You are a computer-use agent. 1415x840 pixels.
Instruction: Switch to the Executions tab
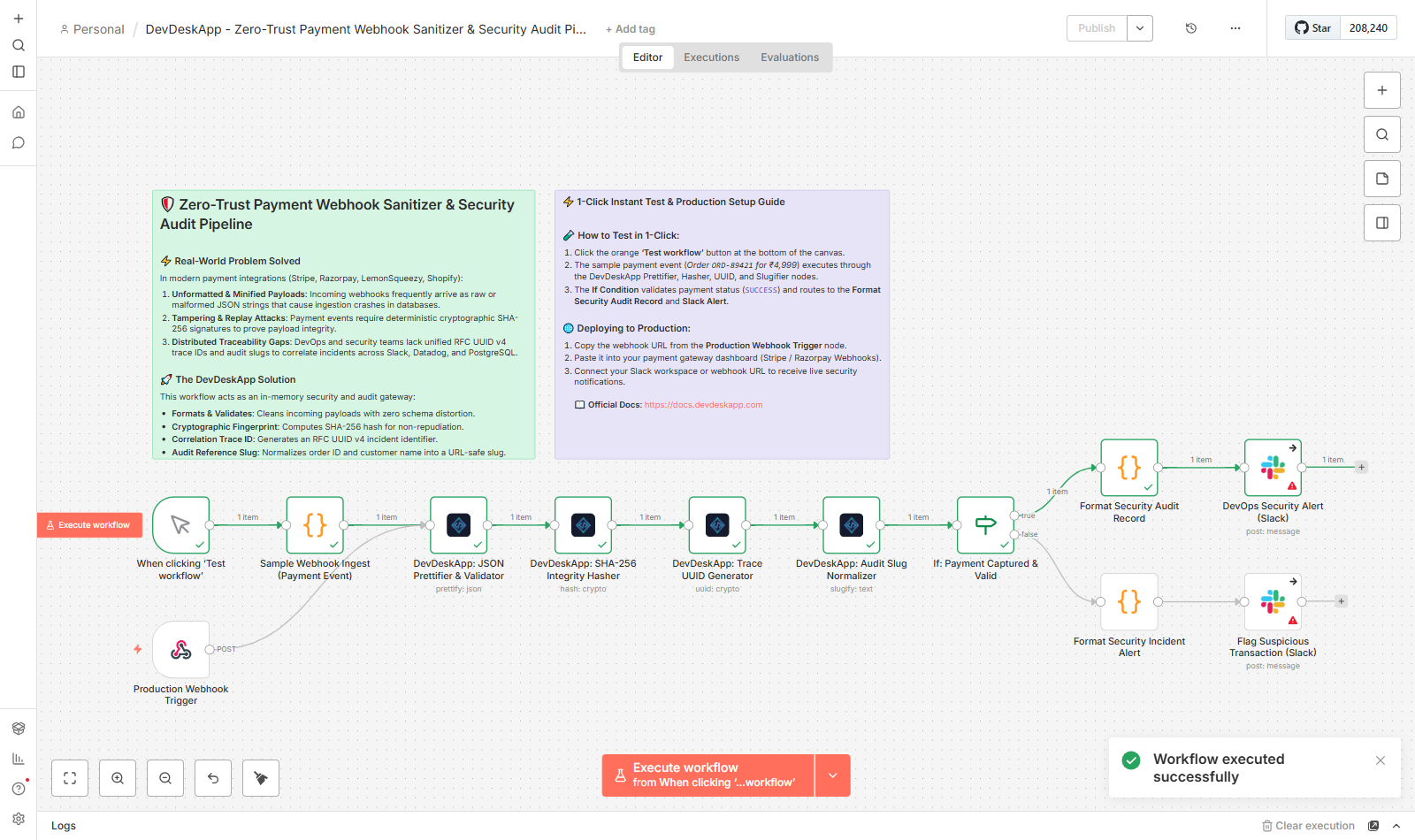pyautogui.click(x=711, y=57)
